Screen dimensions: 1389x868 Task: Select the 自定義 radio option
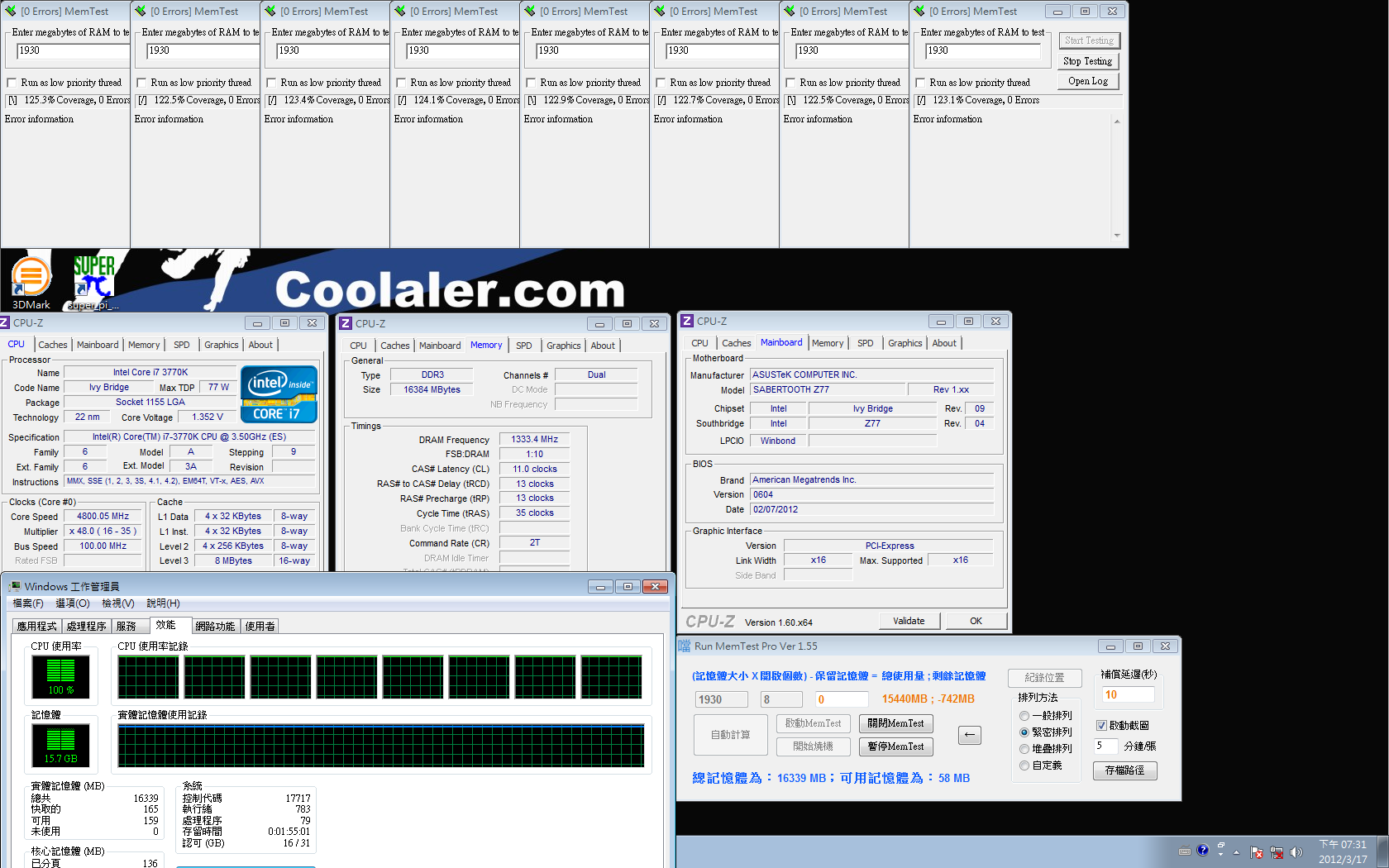click(x=1024, y=765)
